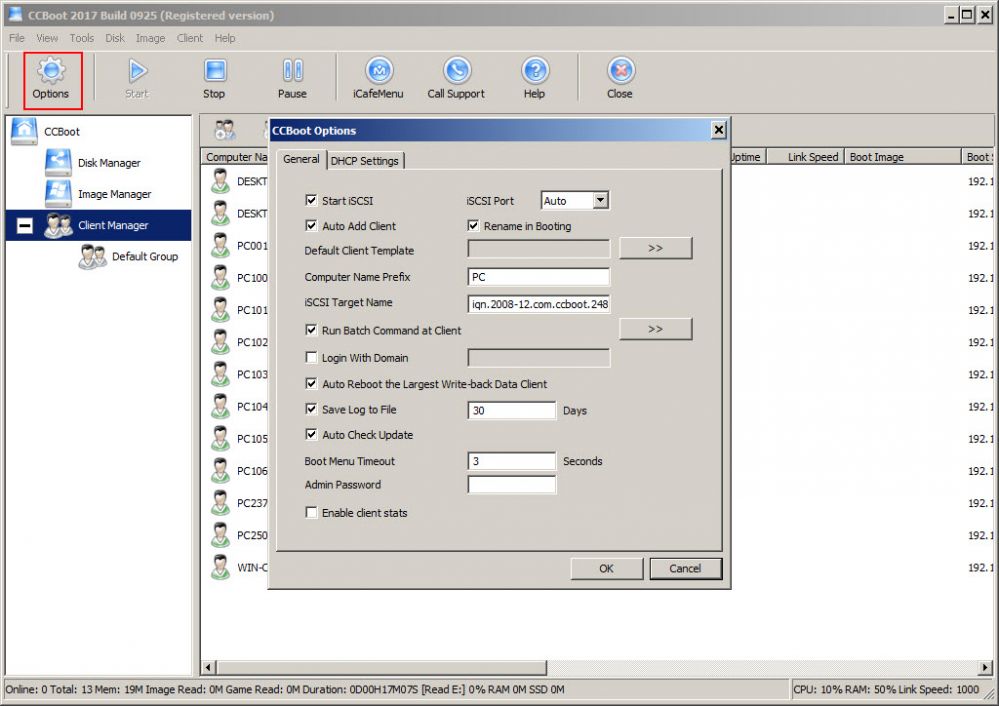Viewport: 999px width, 706px height.
Task: Close the CCBoot Options dialog
Action: tap(719, 130)
